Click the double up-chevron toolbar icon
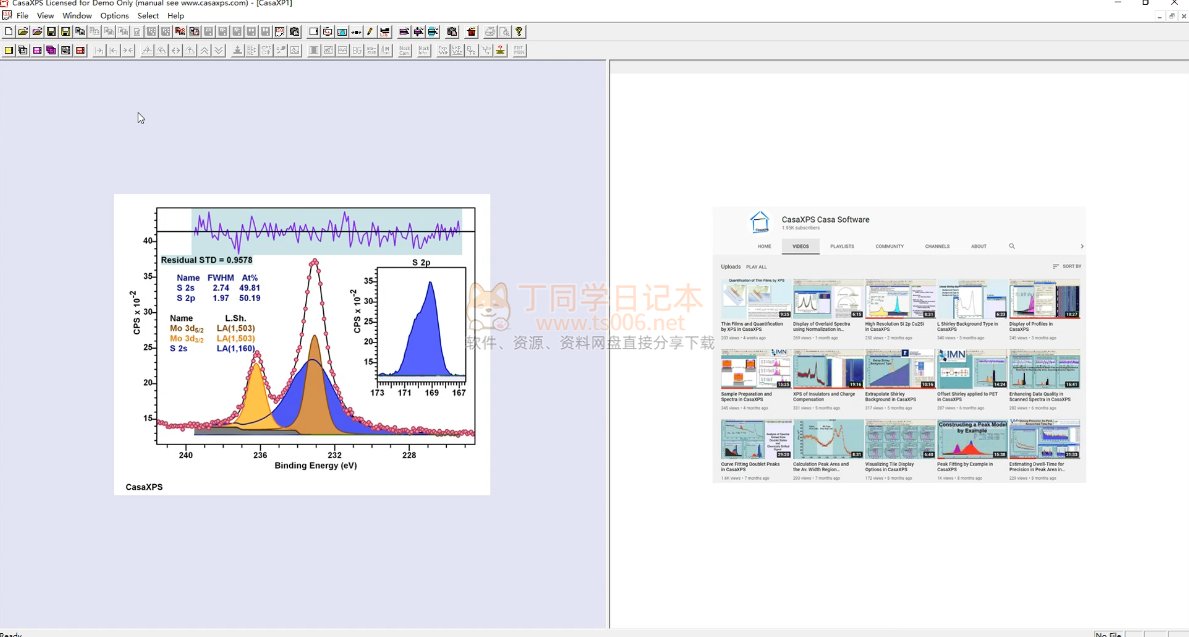 (x=205, y=50)
